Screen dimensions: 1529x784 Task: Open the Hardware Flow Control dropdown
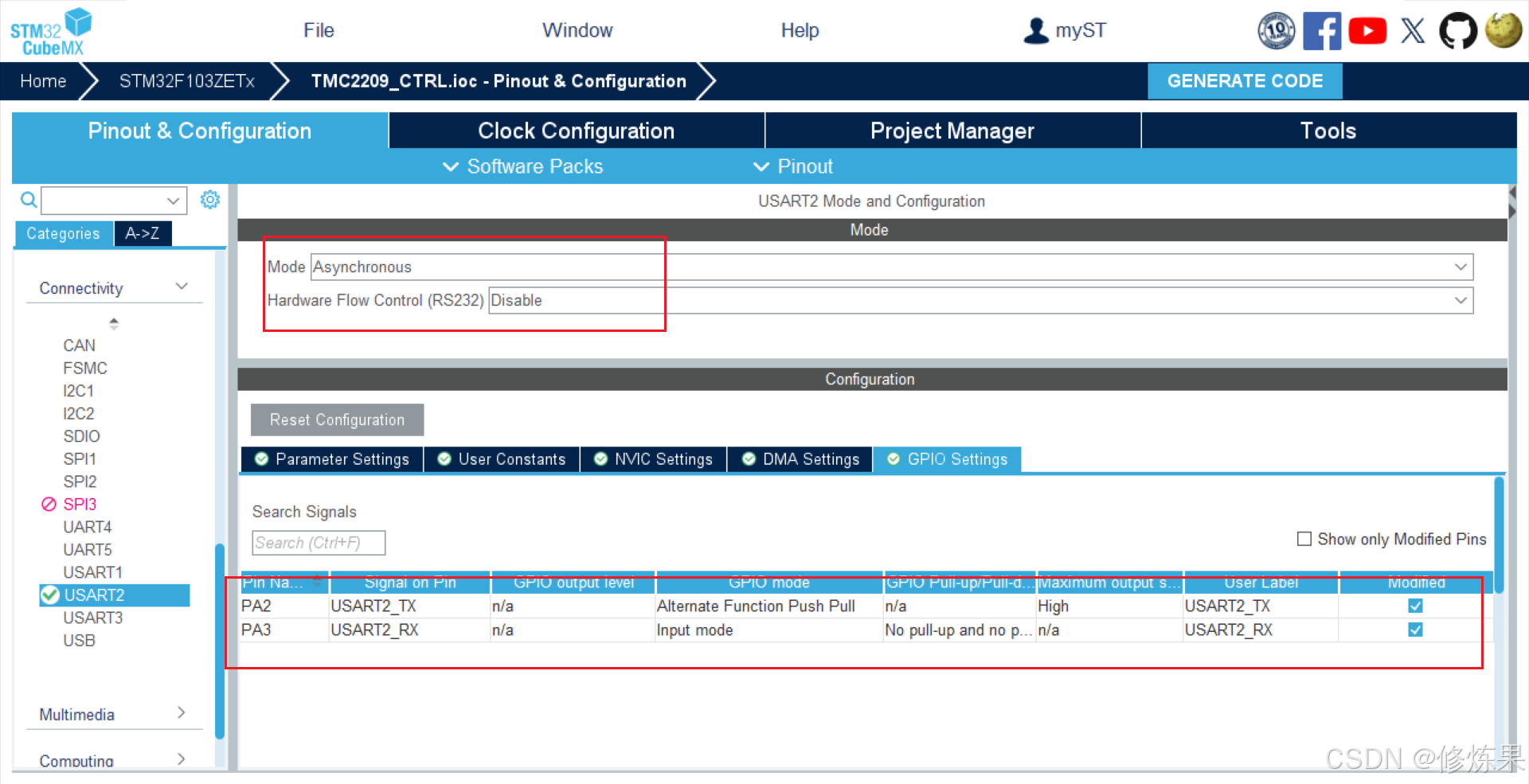980,300
